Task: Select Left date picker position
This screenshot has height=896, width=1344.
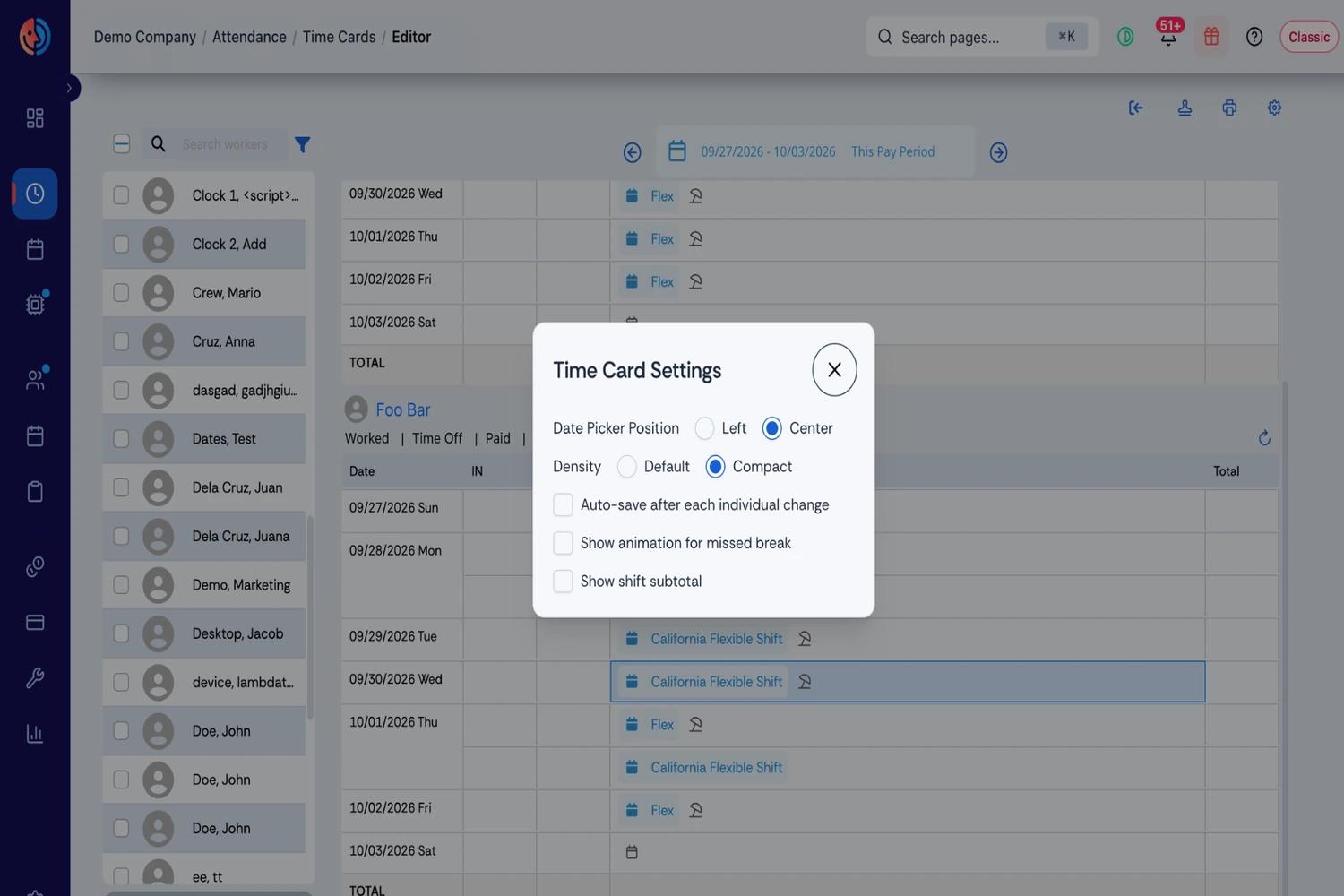Action: point(705,428)
